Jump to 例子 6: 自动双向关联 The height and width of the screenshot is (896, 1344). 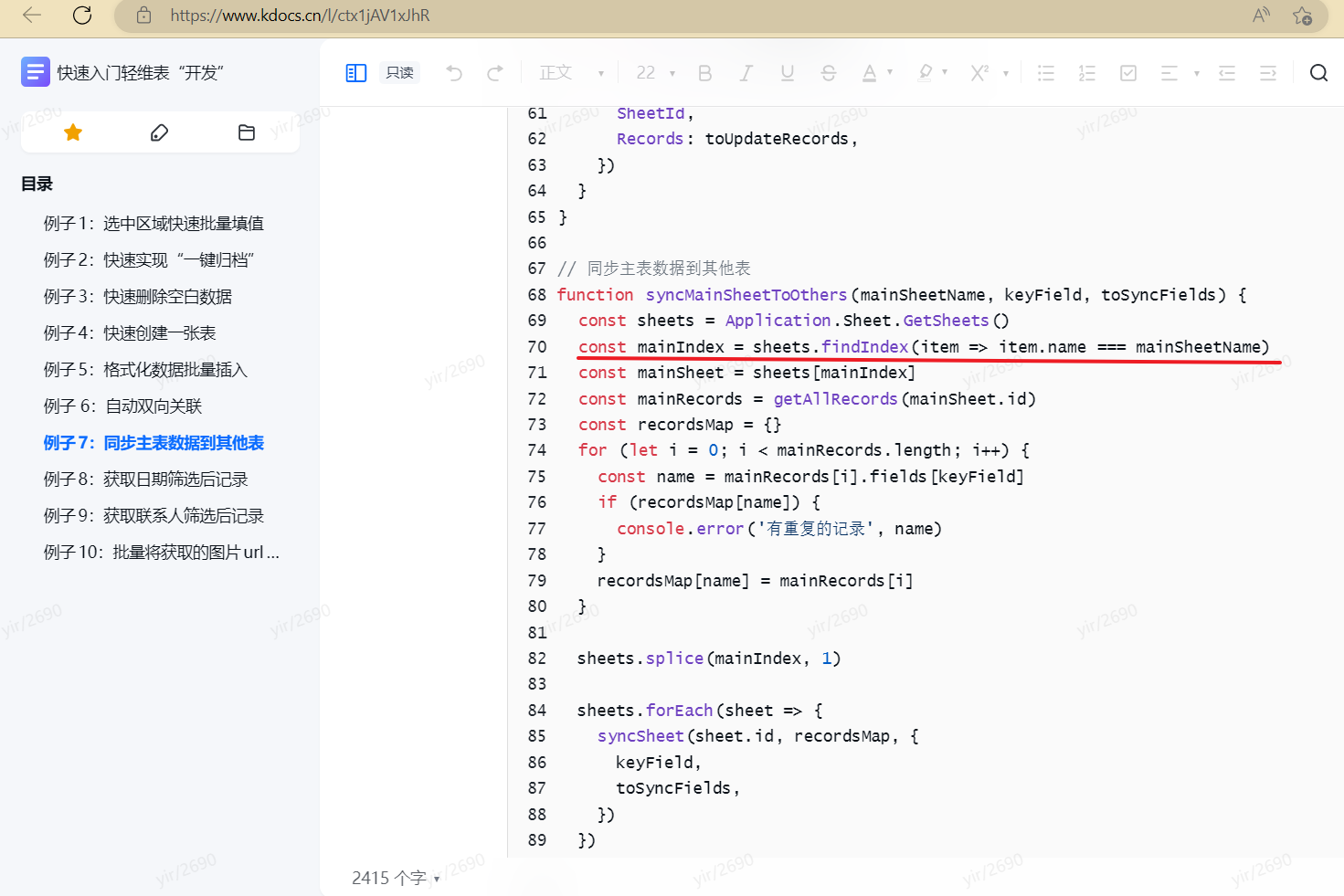(122, 406)
